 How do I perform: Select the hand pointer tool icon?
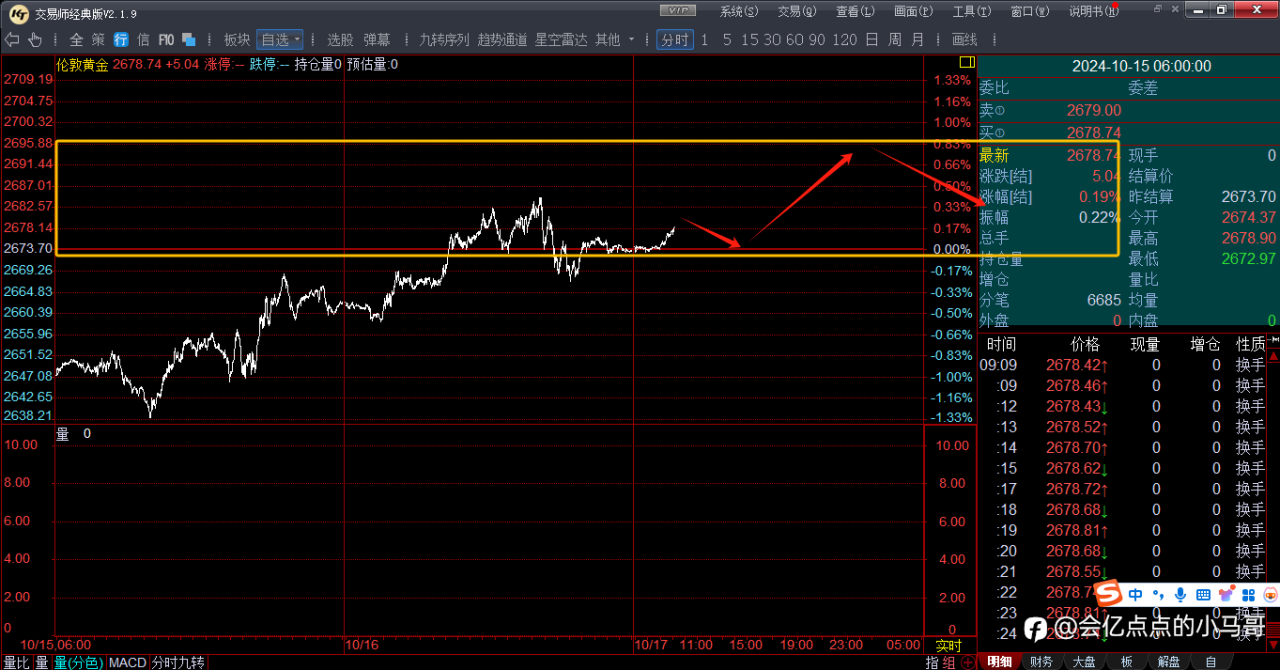coord(35,40)
